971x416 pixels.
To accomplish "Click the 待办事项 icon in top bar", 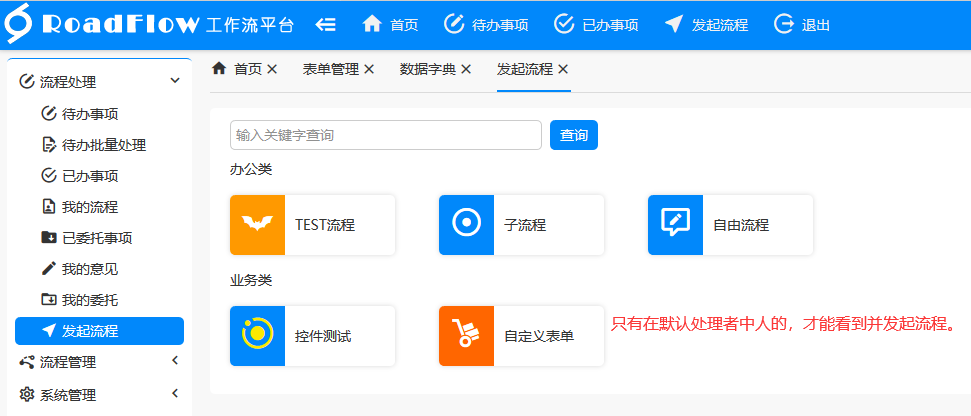I will click(x=454, y=24).
